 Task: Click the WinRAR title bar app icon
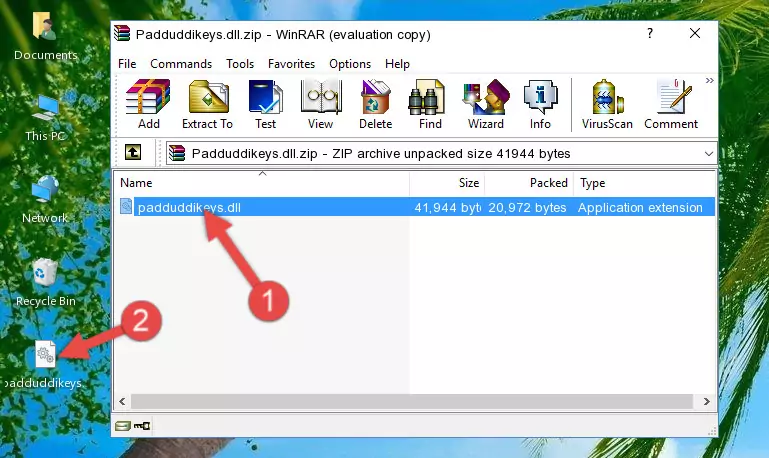(122, 33)
